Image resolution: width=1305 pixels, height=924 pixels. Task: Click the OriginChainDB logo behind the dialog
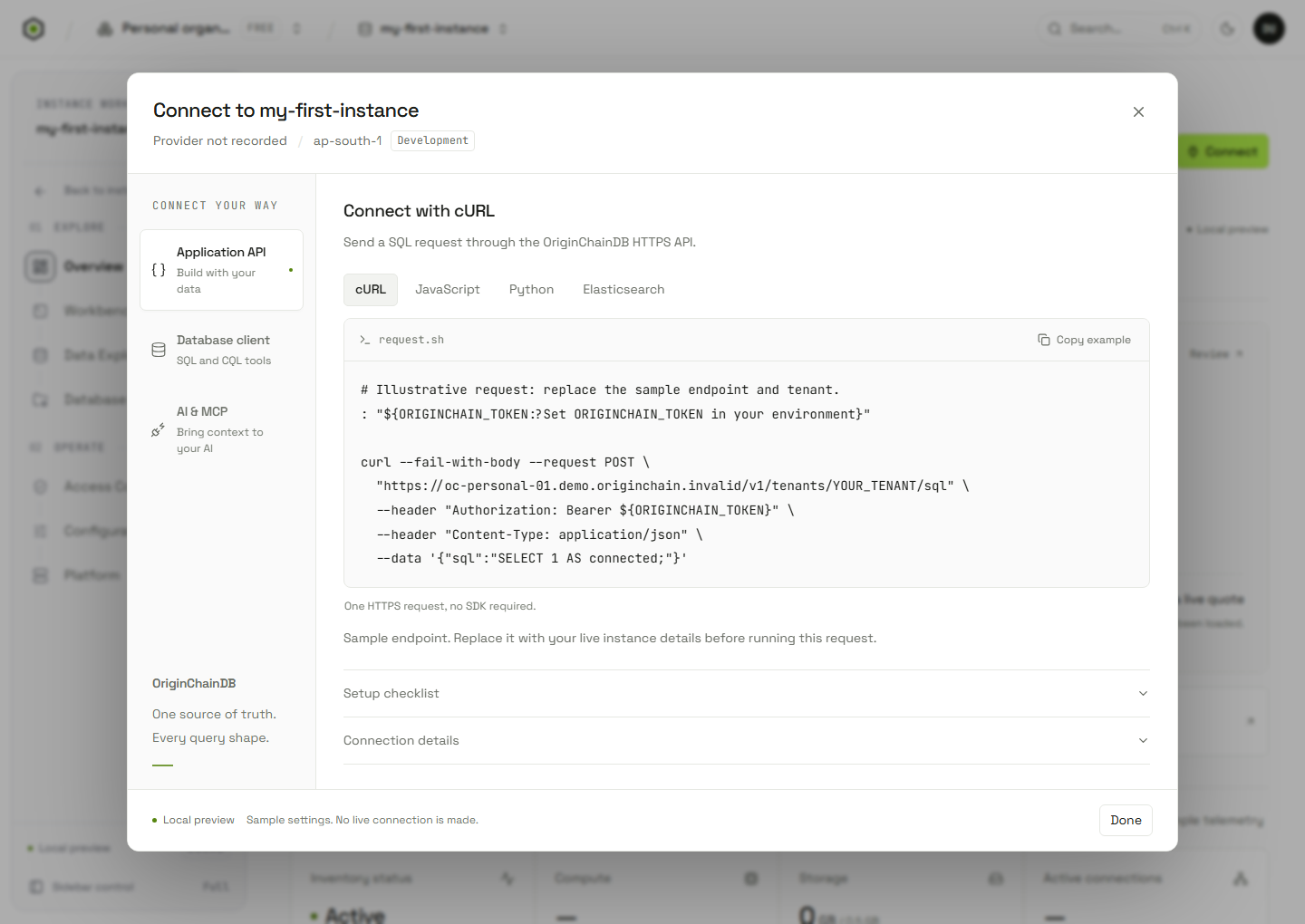point(34,29)
